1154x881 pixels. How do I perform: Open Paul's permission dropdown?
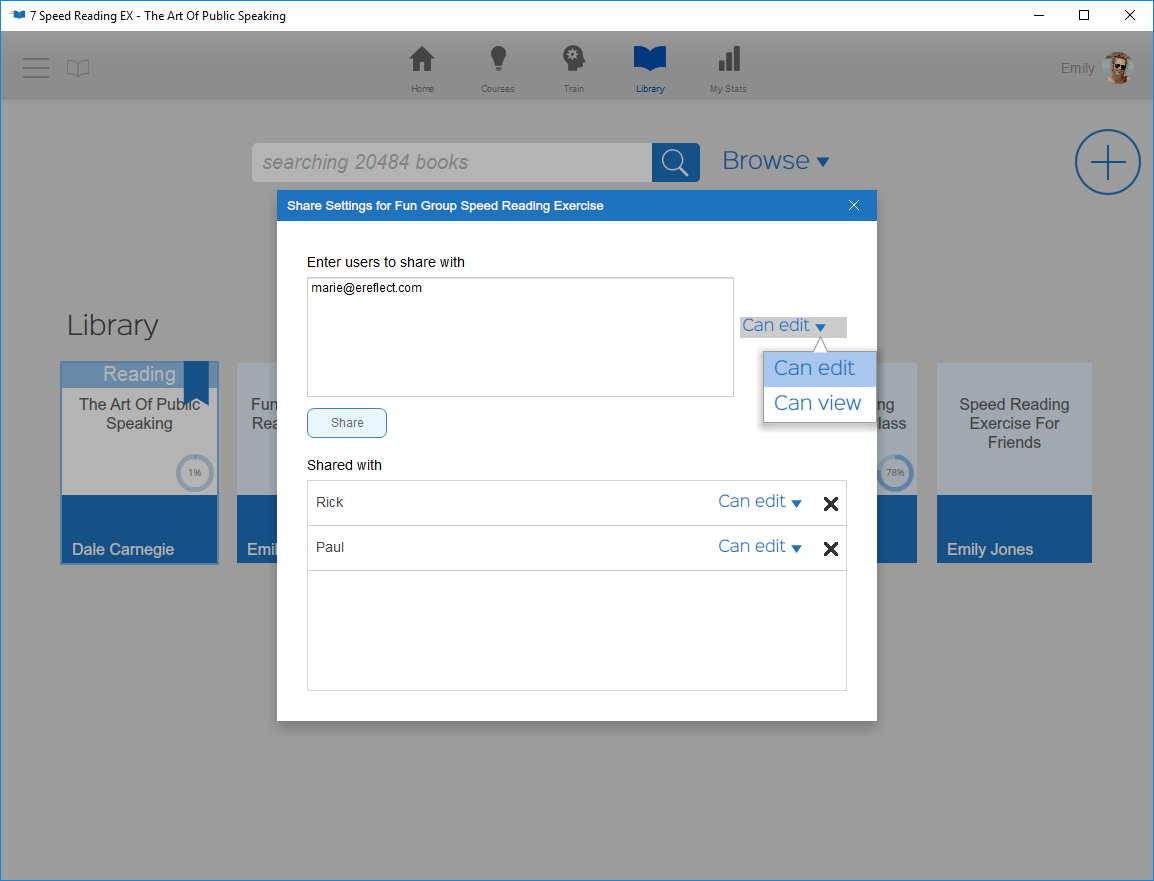760,546
